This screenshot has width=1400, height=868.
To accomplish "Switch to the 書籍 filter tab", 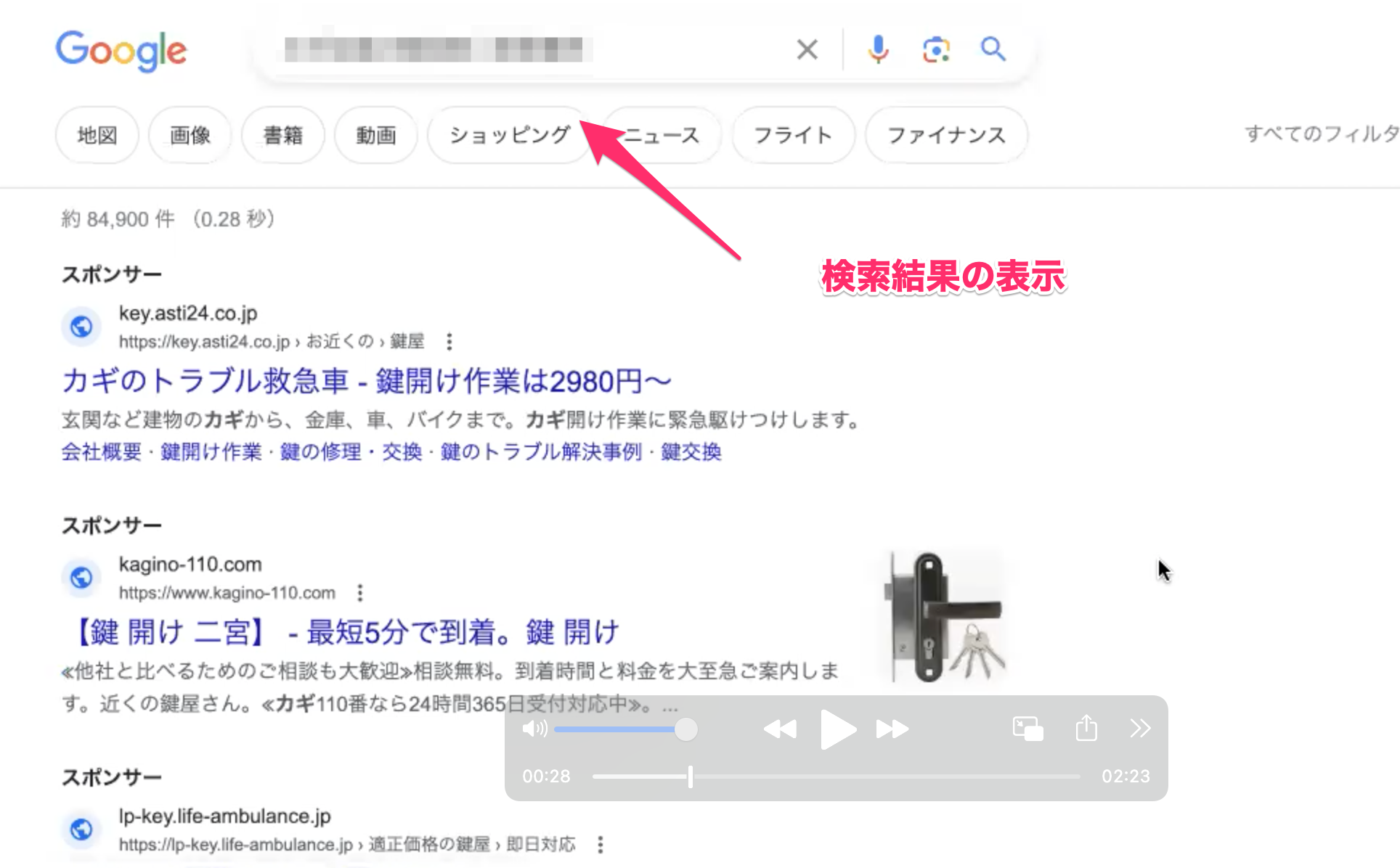I will click(x=283, y=135).
